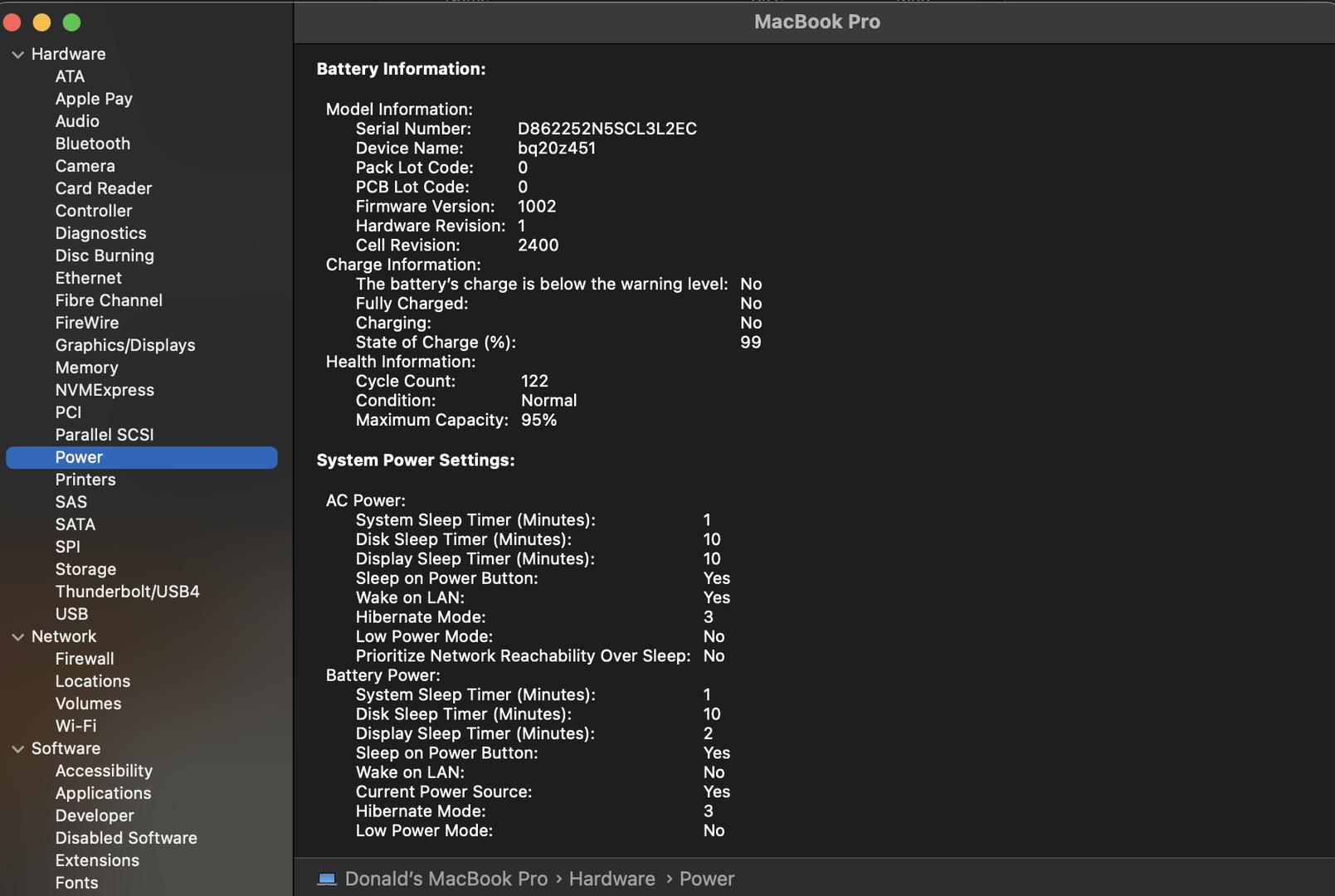Click serial number D862252N5SCL3L2EC
This screenshot has width=1335, height=896.
[607, 129]
